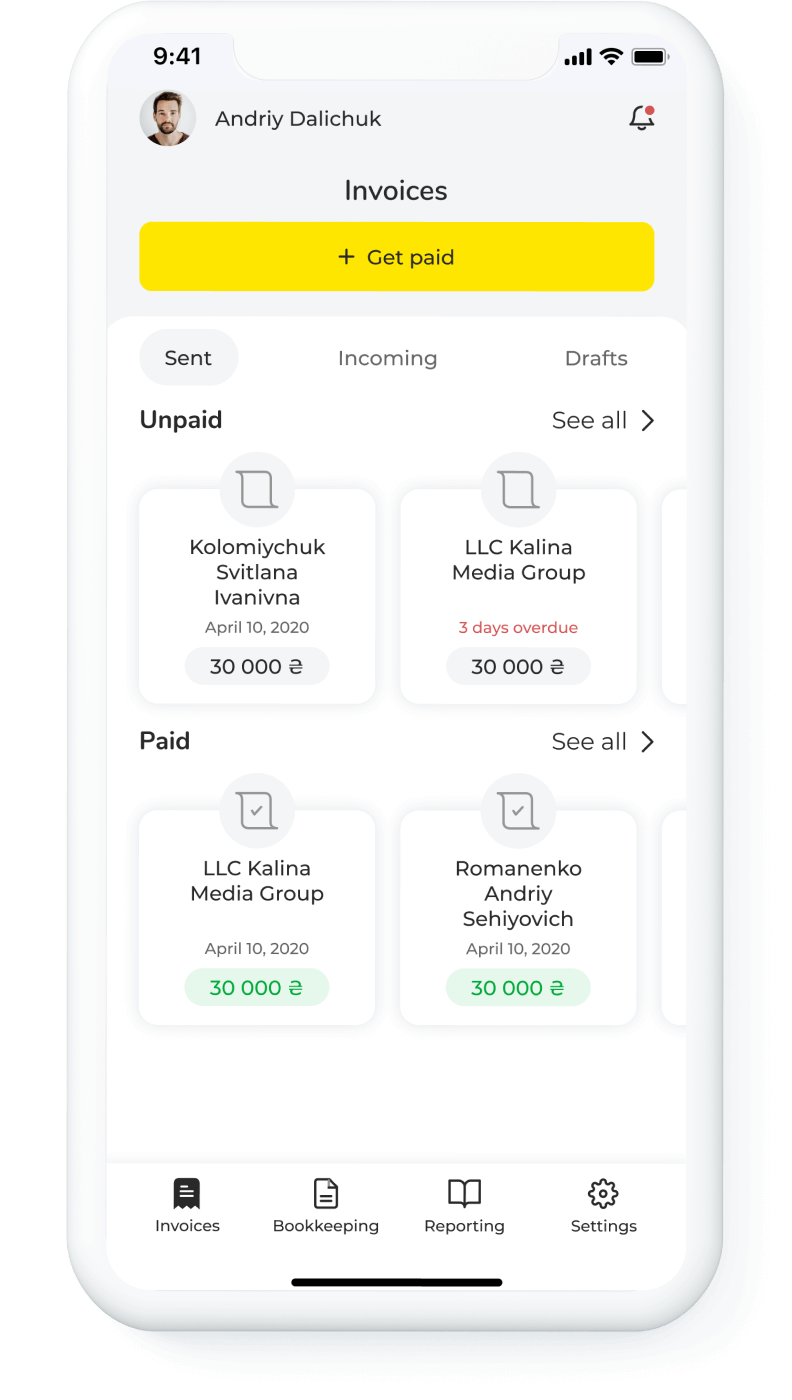792x1400 pixels.
Task: Click invoice icon above overdue Kalina card
Action: (x=518, y=490)
